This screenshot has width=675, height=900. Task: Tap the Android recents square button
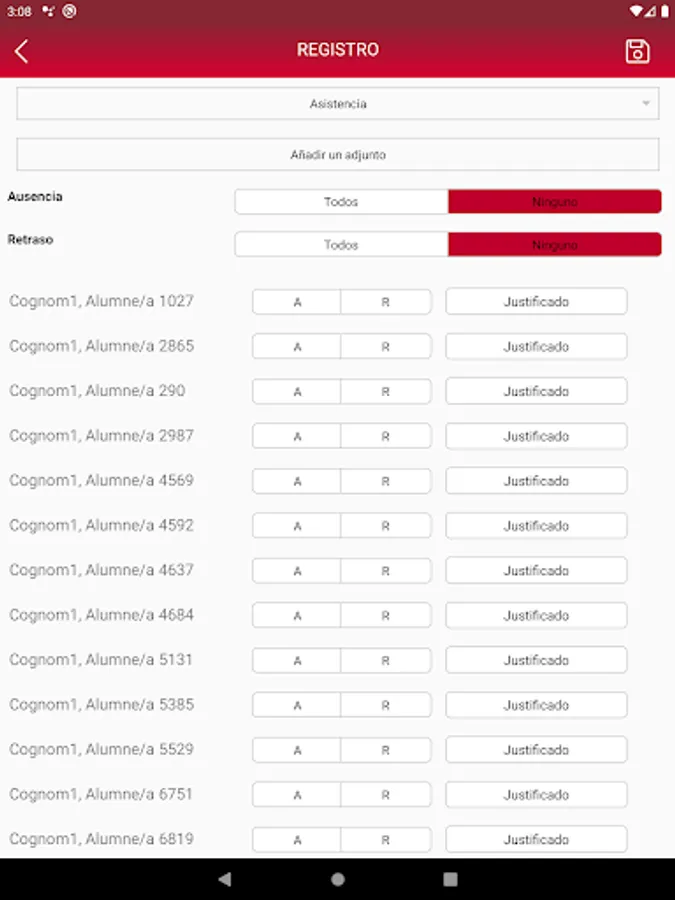click(x=450, y=879)
